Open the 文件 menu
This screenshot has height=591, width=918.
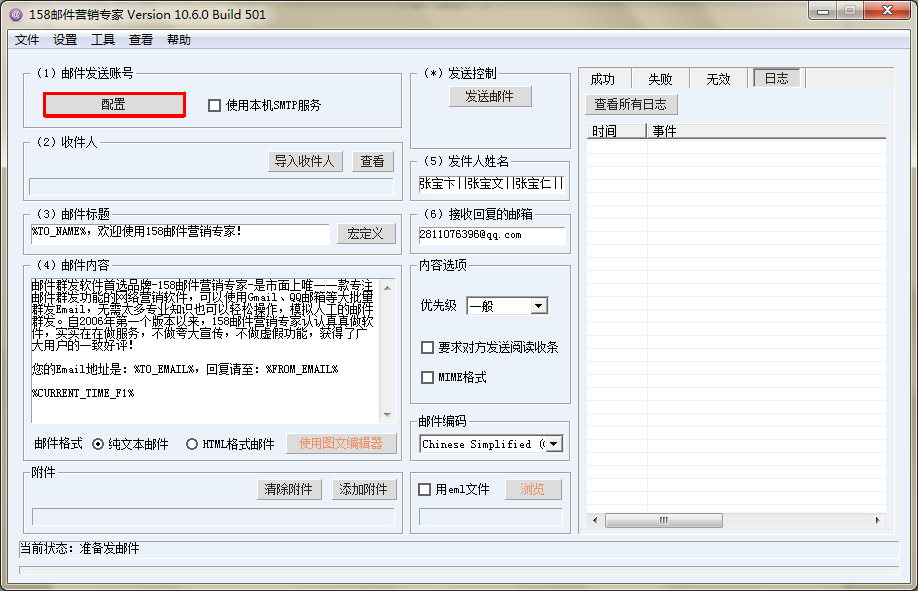pos(27,40)
